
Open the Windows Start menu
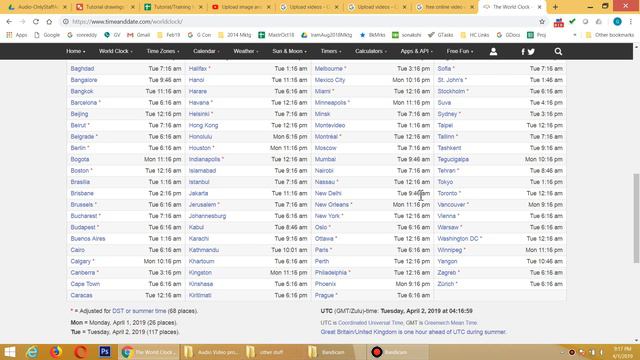click(10, 352)
